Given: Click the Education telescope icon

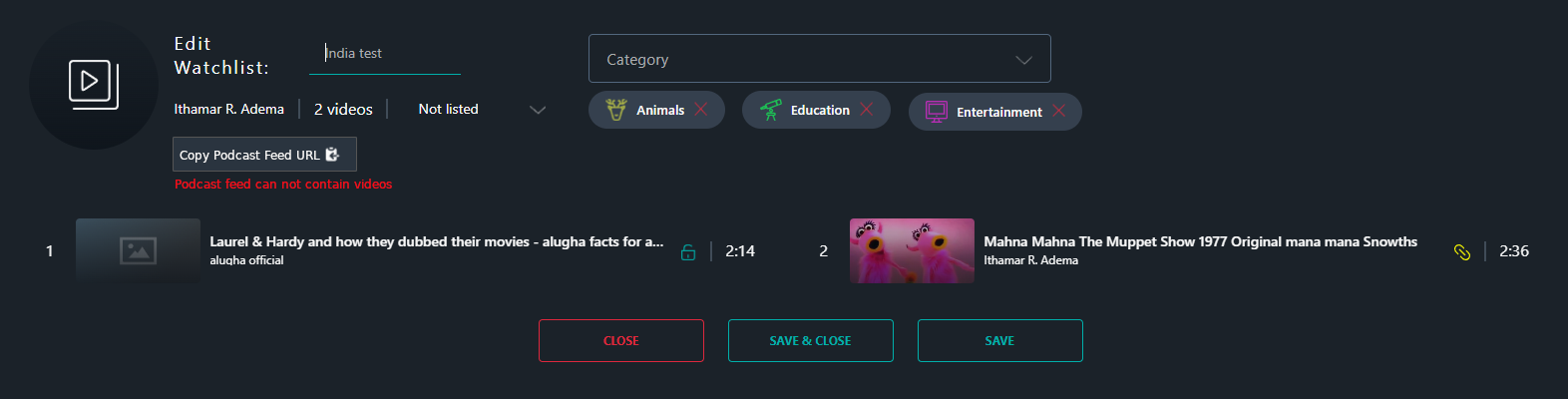Looking at the screenshot, I should tap(771, 110).
